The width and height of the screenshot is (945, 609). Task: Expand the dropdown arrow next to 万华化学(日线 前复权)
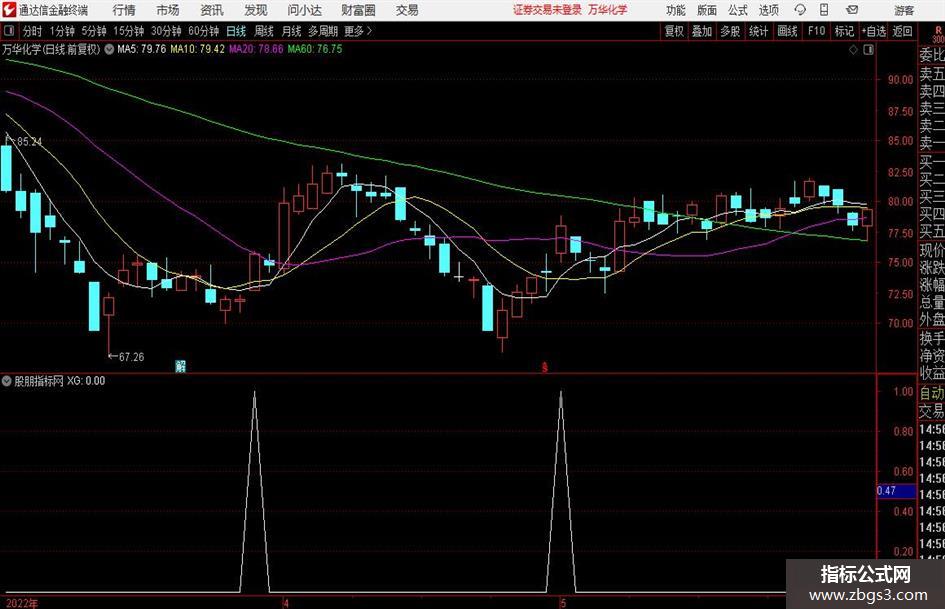click(x=109, y=49)
